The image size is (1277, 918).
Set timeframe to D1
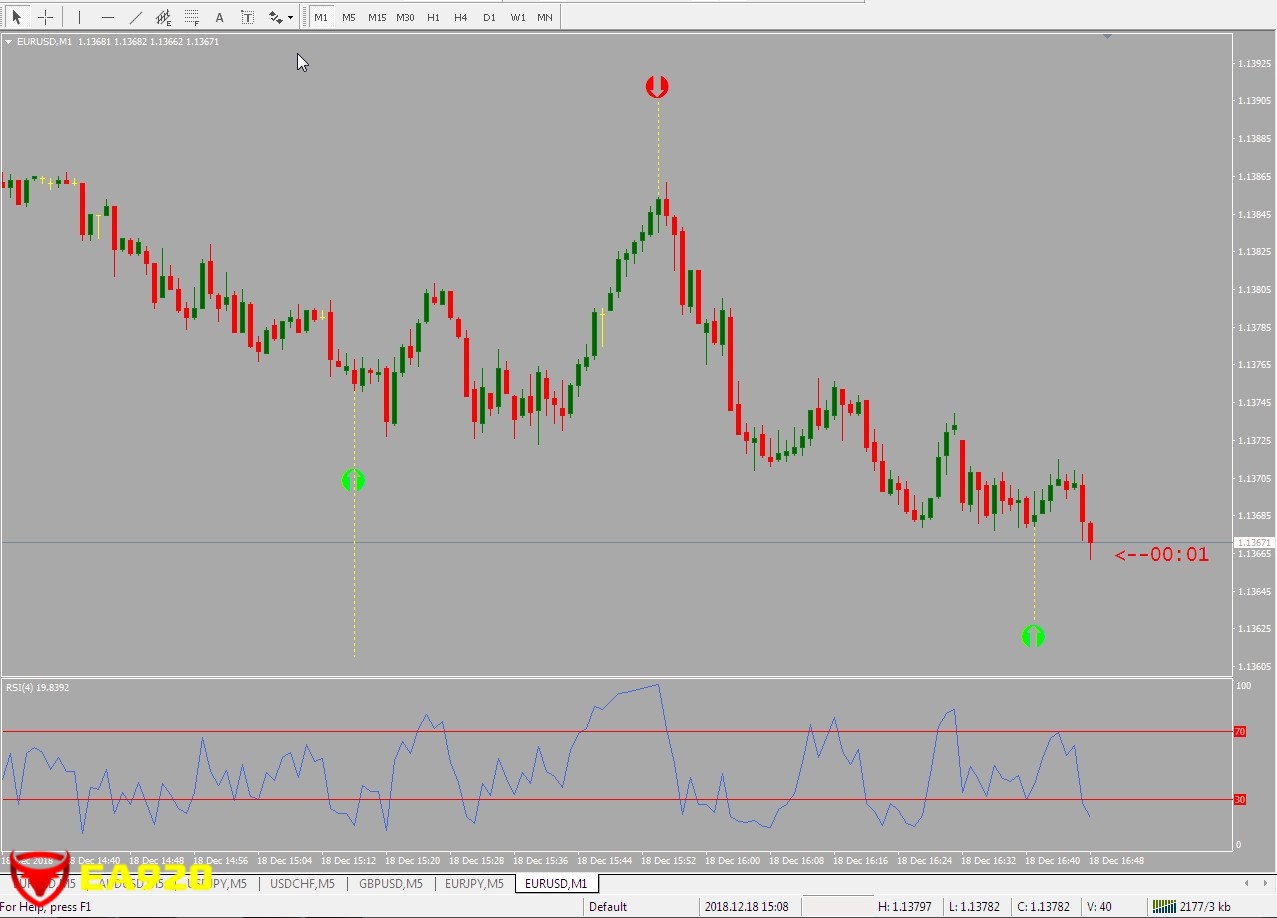coord(489,17)
